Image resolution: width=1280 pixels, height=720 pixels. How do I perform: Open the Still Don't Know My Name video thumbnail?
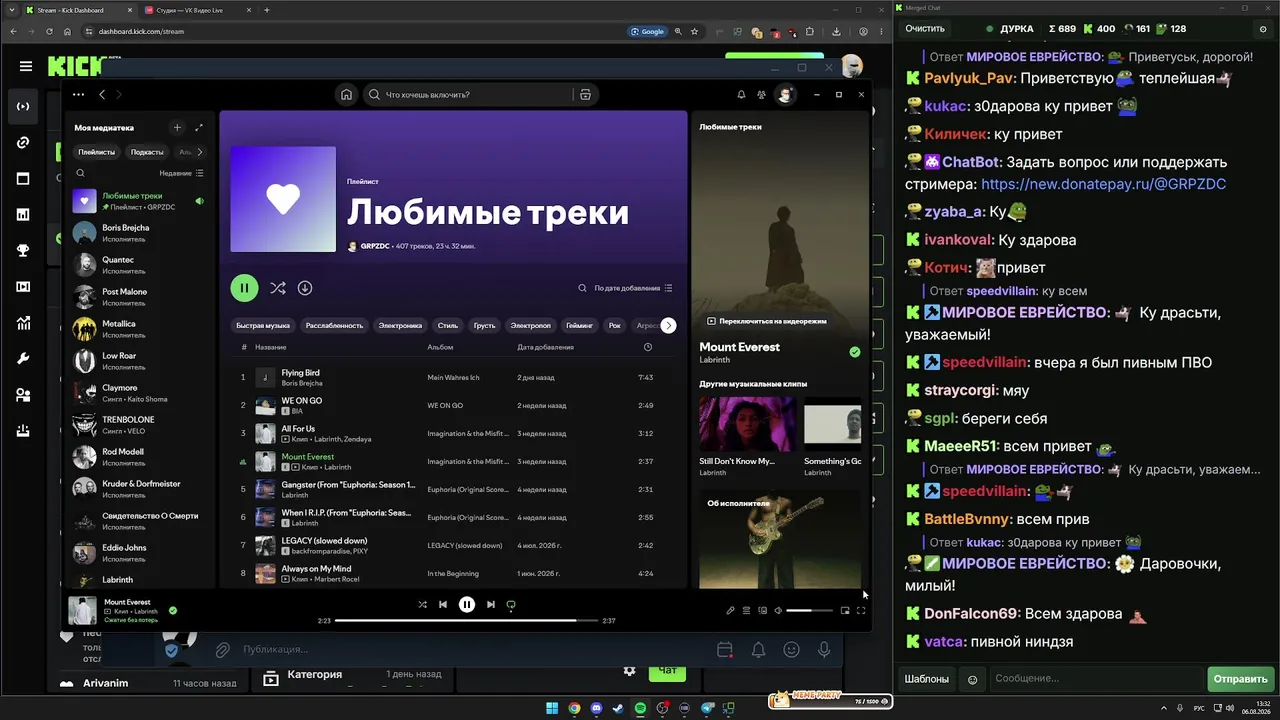click(x=748, y=424)
